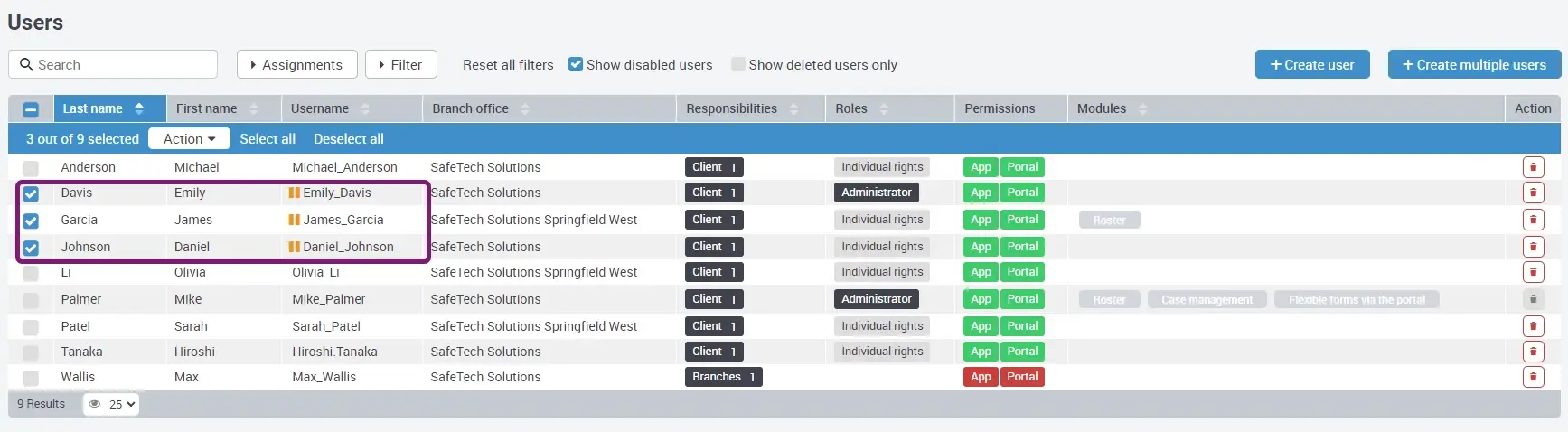Sort by Username using its sort icon

[x=365, y=108]
